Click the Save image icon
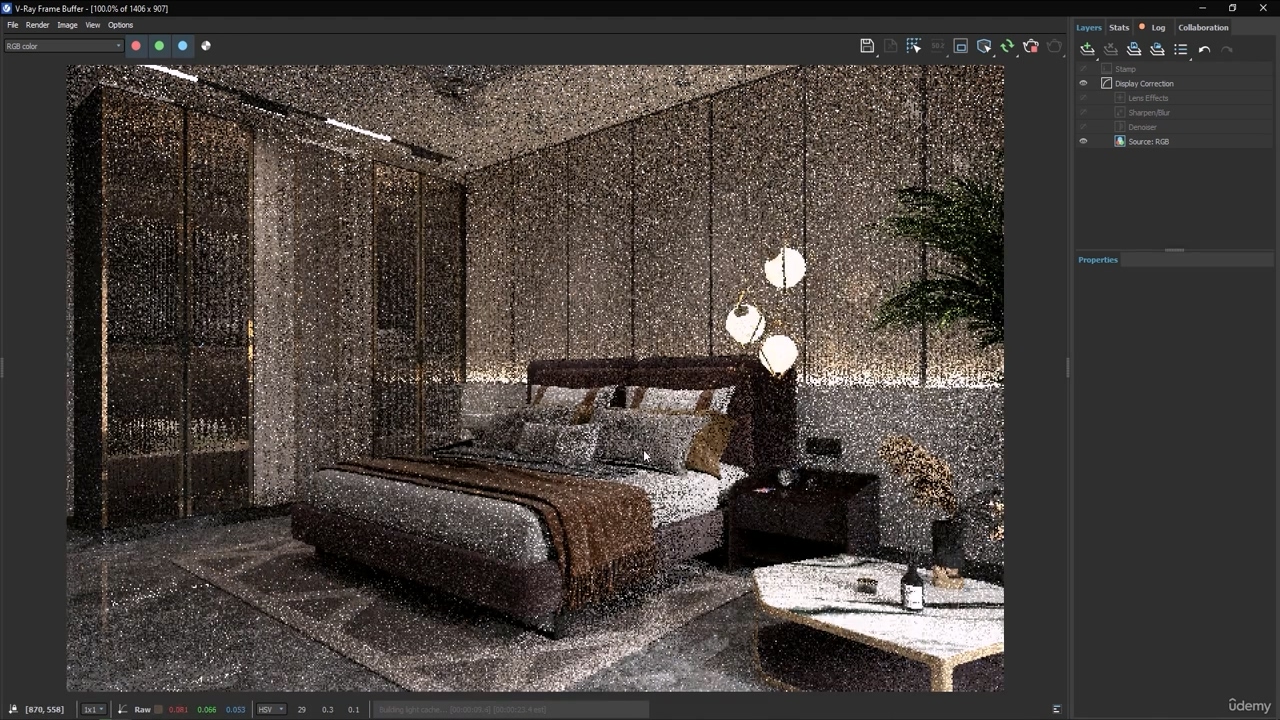The height and width of the screenshot is (720, 1280). 867,46
